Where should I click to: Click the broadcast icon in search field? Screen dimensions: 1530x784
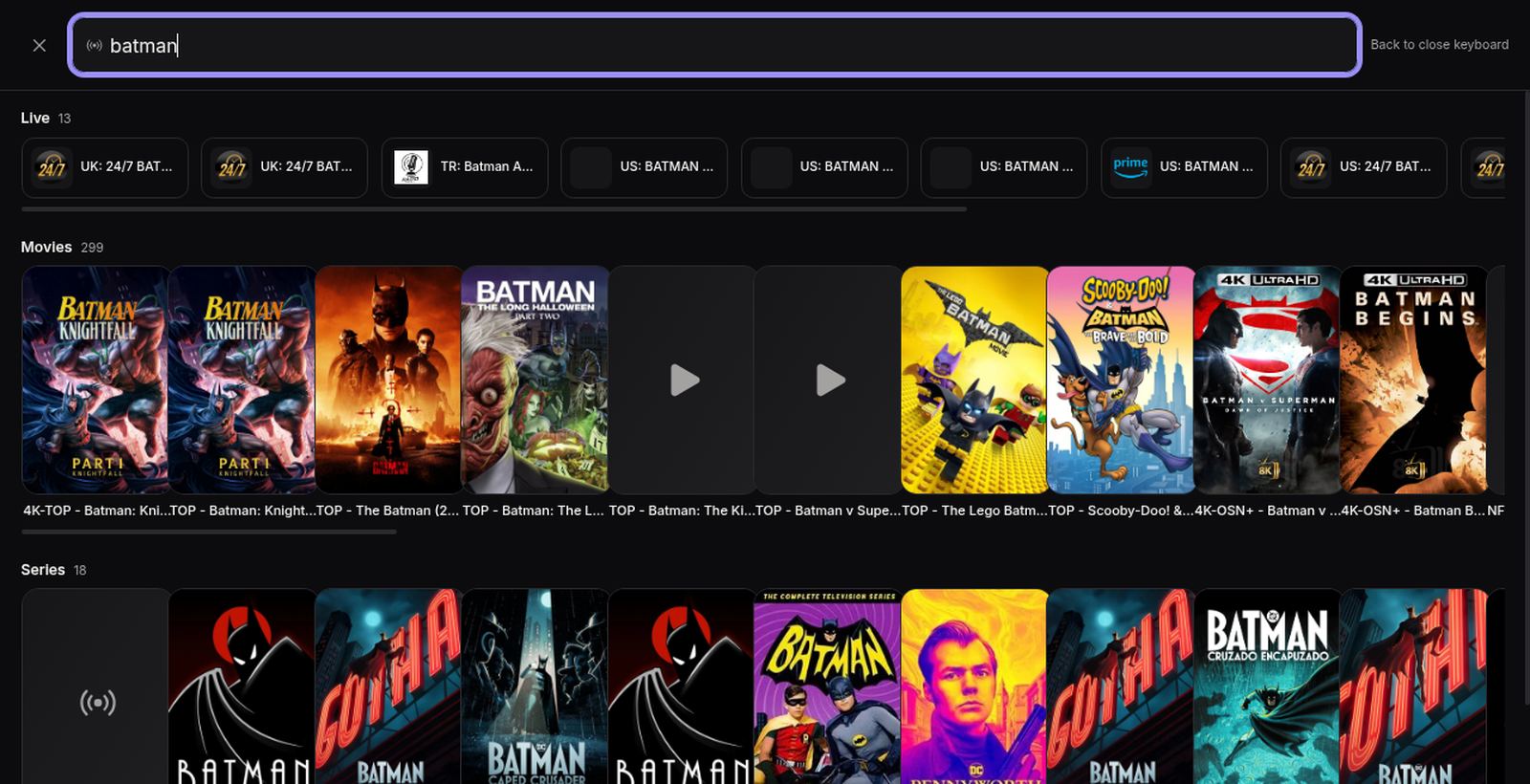[x=94, y=45]
